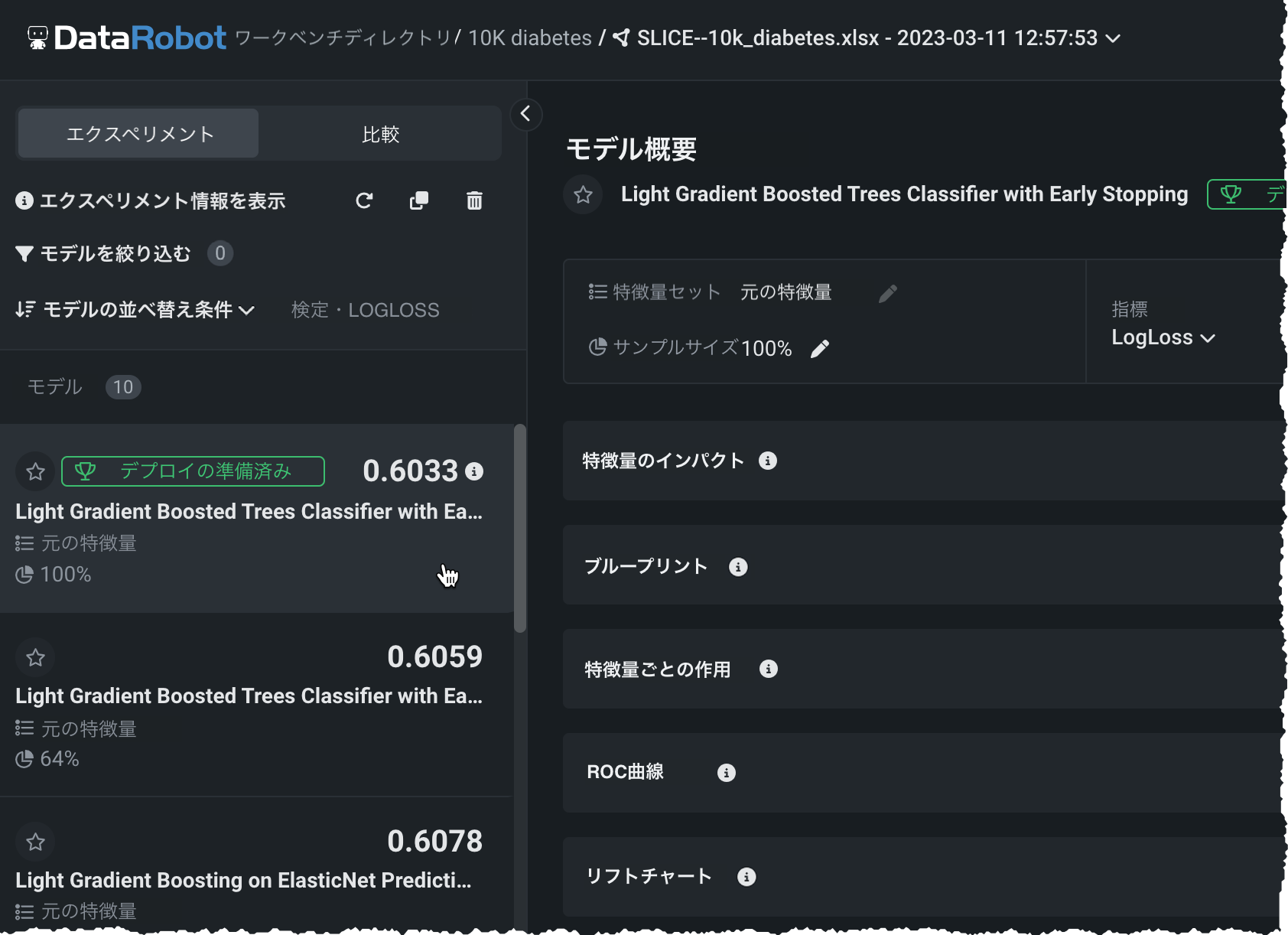Image resolution: width=1288 pixels, height=935 pixels.
Task: Open the experiment name dropdown in breadcrumb
Action: pyautogui.click(x=1114, y=37)
